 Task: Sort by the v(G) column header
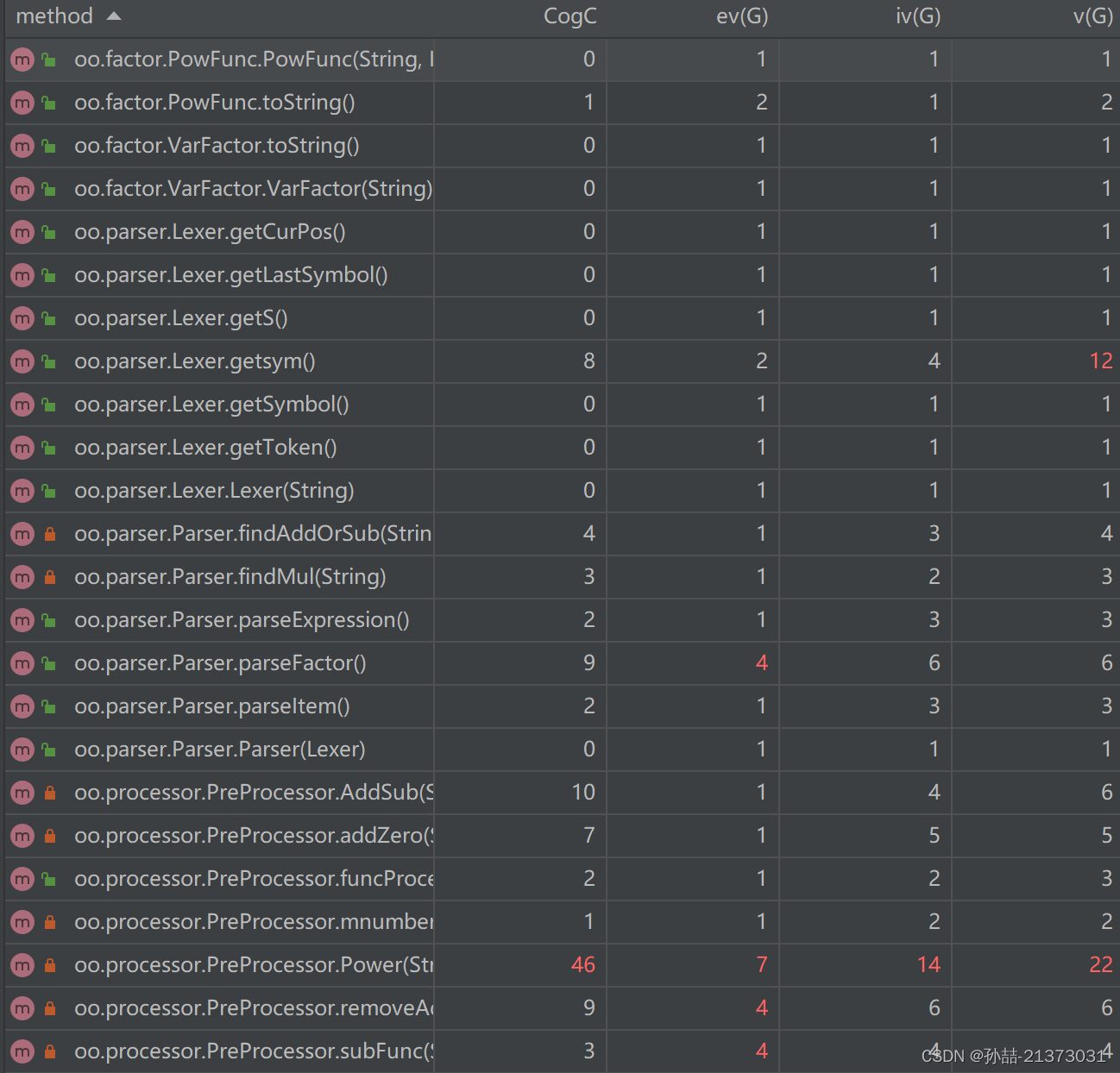pos(1093,16)
